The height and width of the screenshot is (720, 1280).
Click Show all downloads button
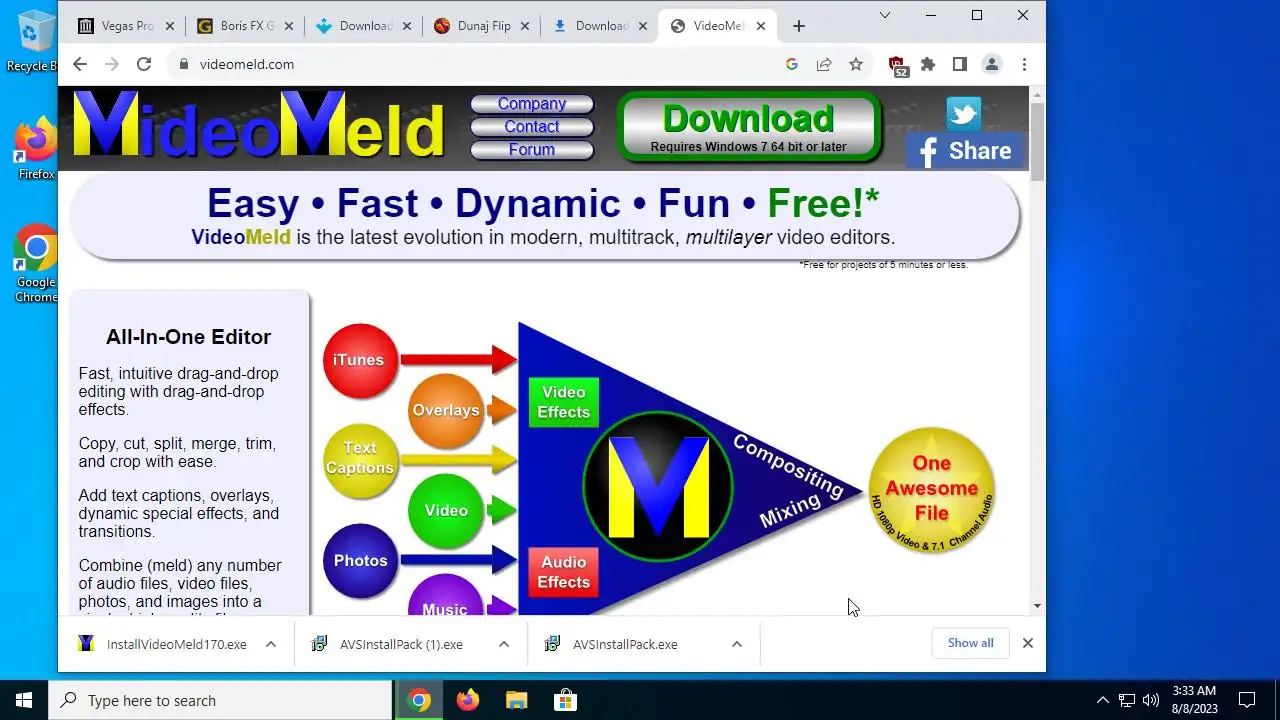pos(971,643)
